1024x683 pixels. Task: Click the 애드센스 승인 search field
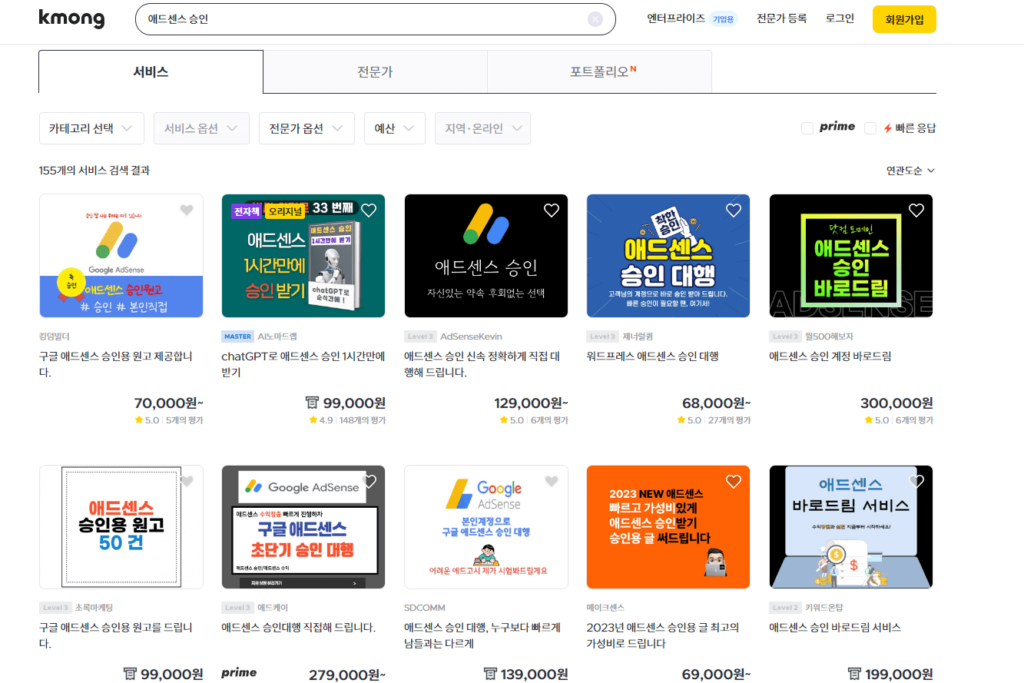coord(375,19)
